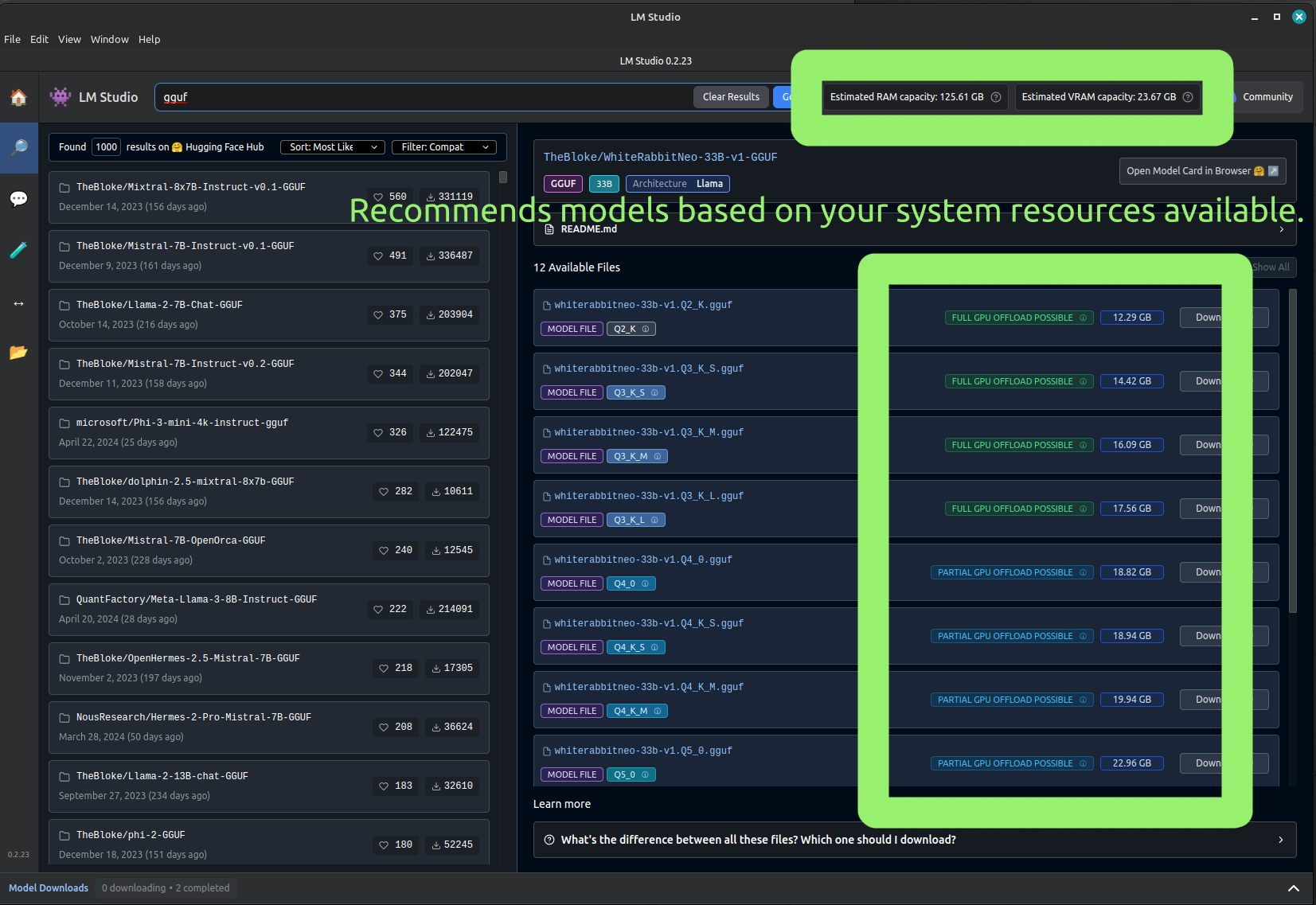Open the Filter: Compat dropdown
Viewport: 1316px width, 905px height.
(x=443, y=147)
